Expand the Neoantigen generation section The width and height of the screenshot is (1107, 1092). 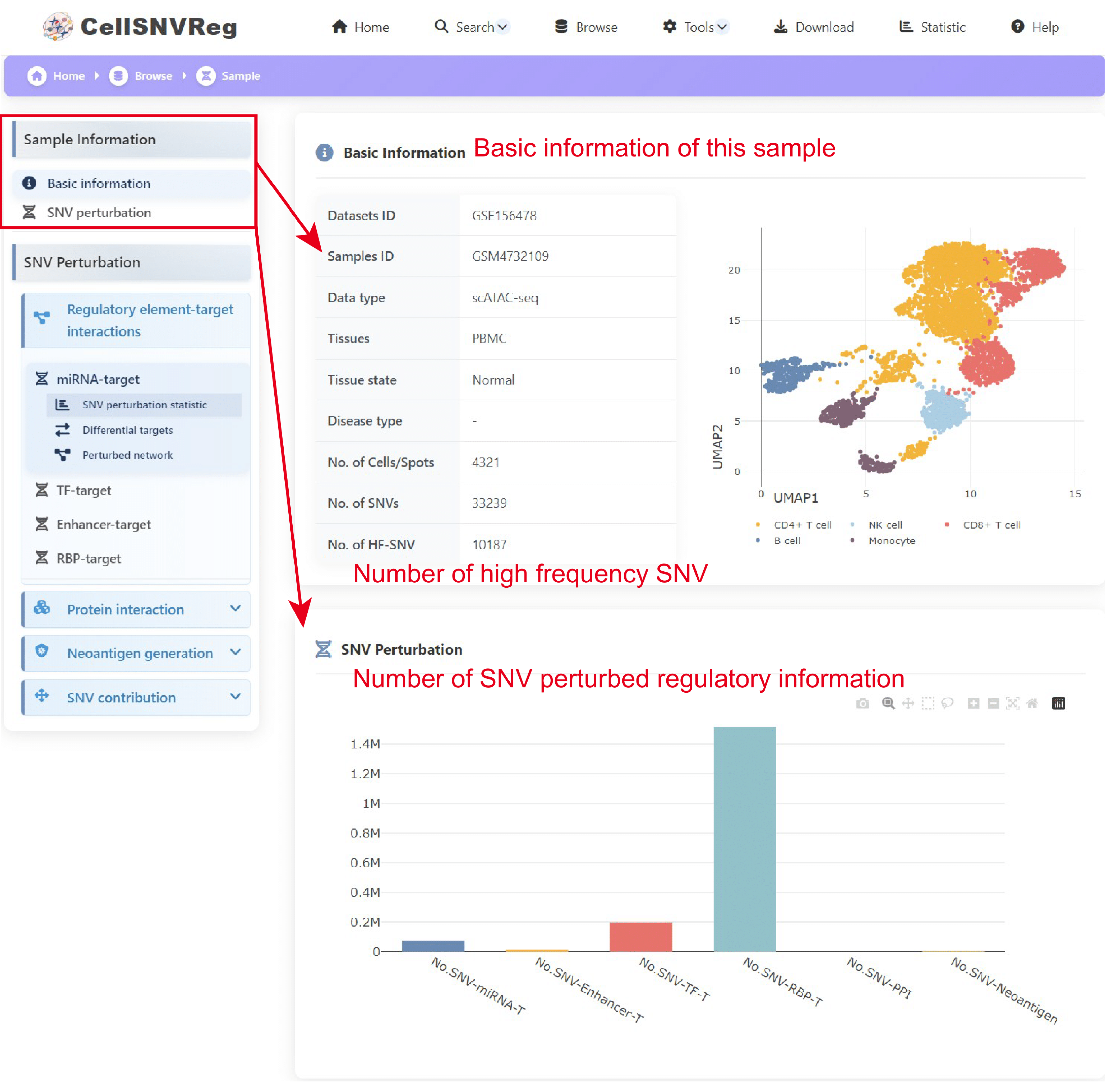tap(136, 653)
